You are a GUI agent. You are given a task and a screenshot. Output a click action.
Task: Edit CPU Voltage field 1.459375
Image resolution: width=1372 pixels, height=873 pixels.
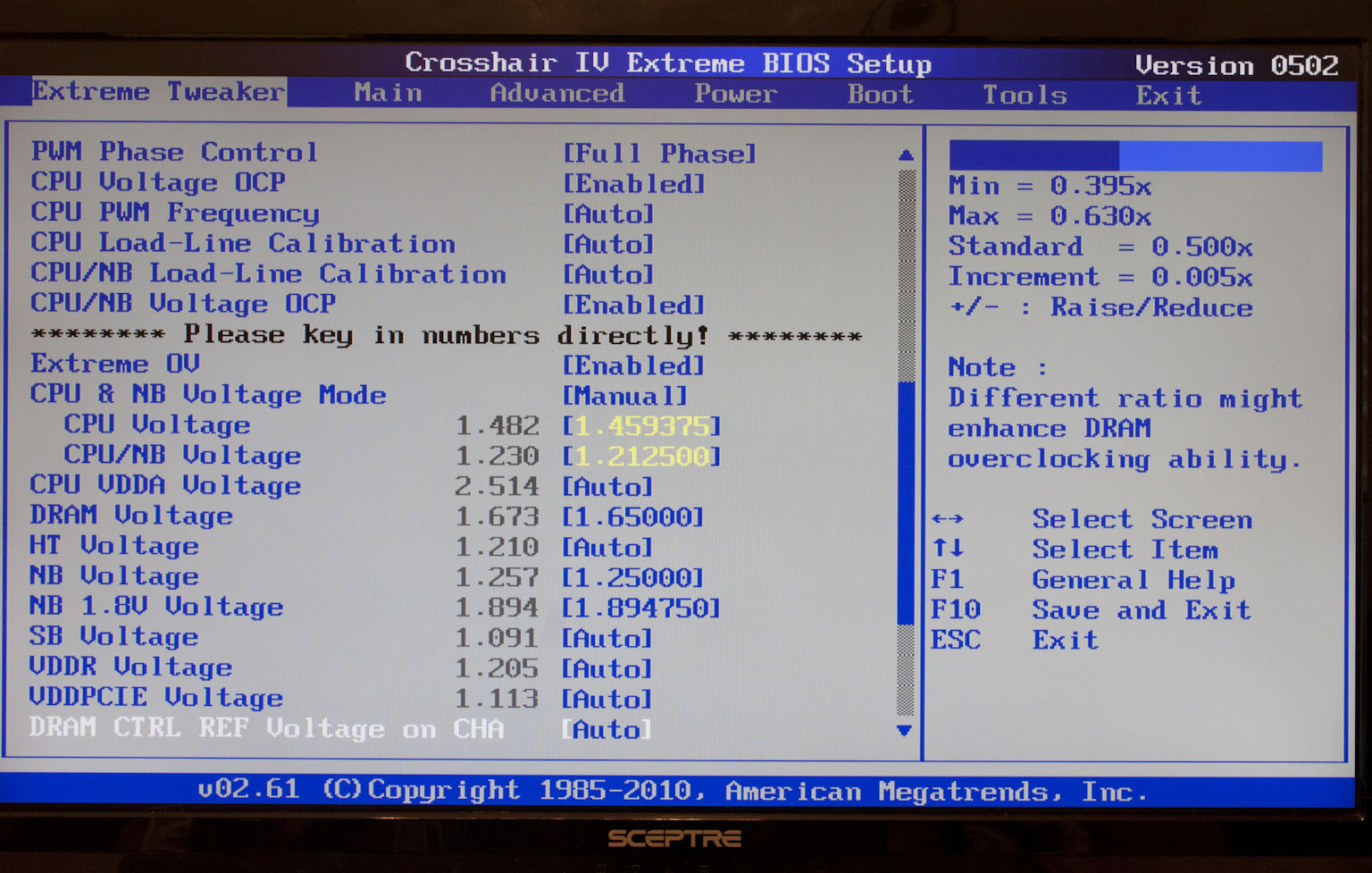click(641, 426)
